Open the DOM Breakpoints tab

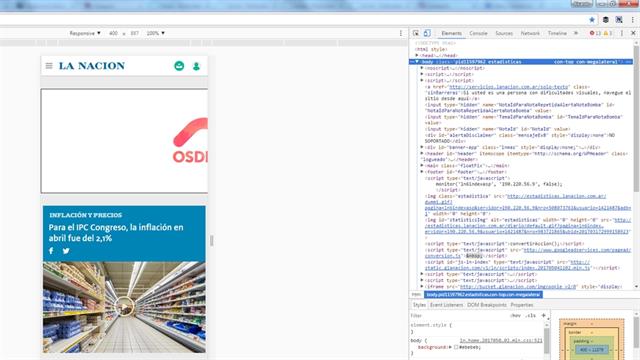[x=487, y=305]
